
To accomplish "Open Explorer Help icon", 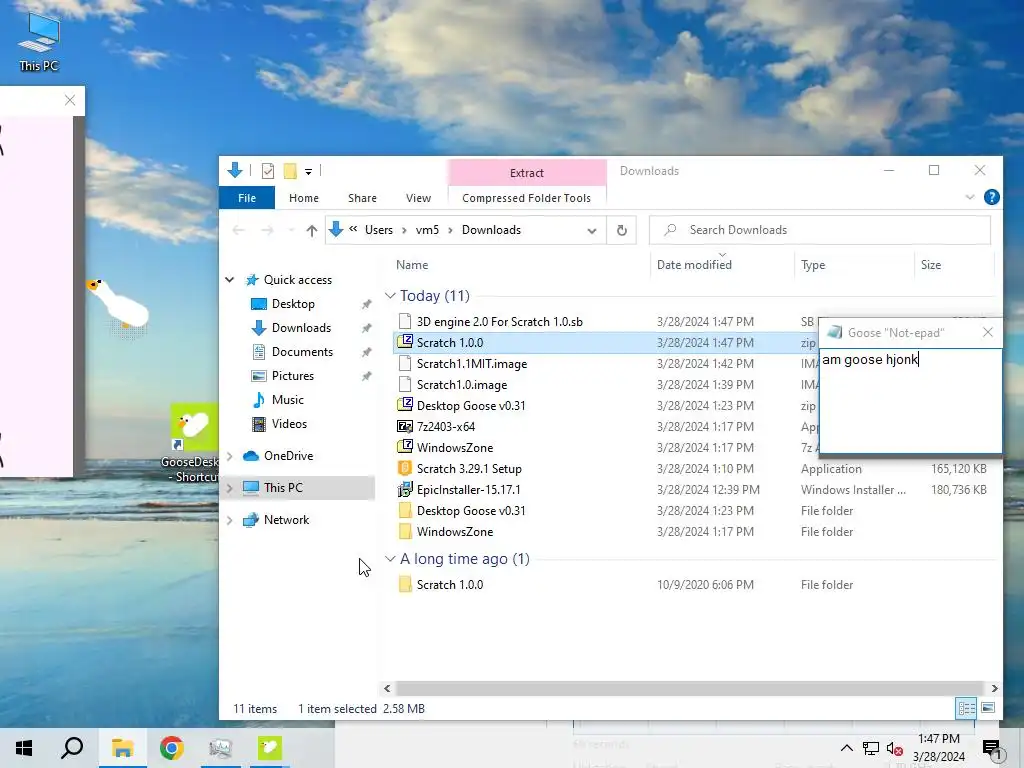I will coord(991,197).
